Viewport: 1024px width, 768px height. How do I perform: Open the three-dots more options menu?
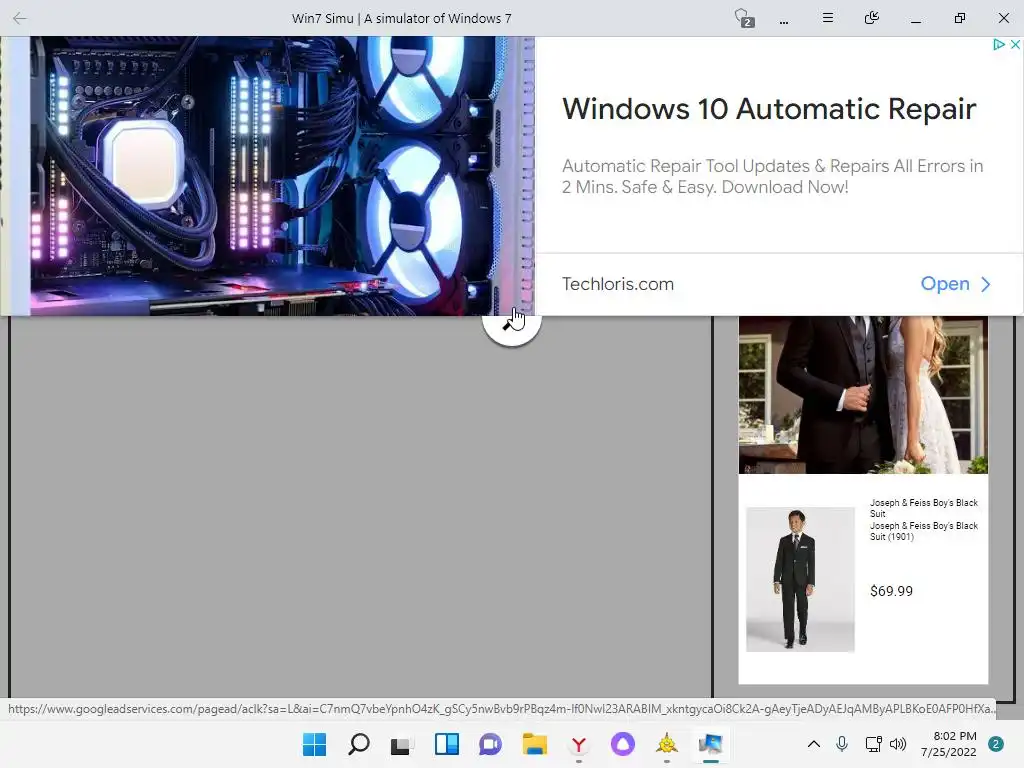784,21
